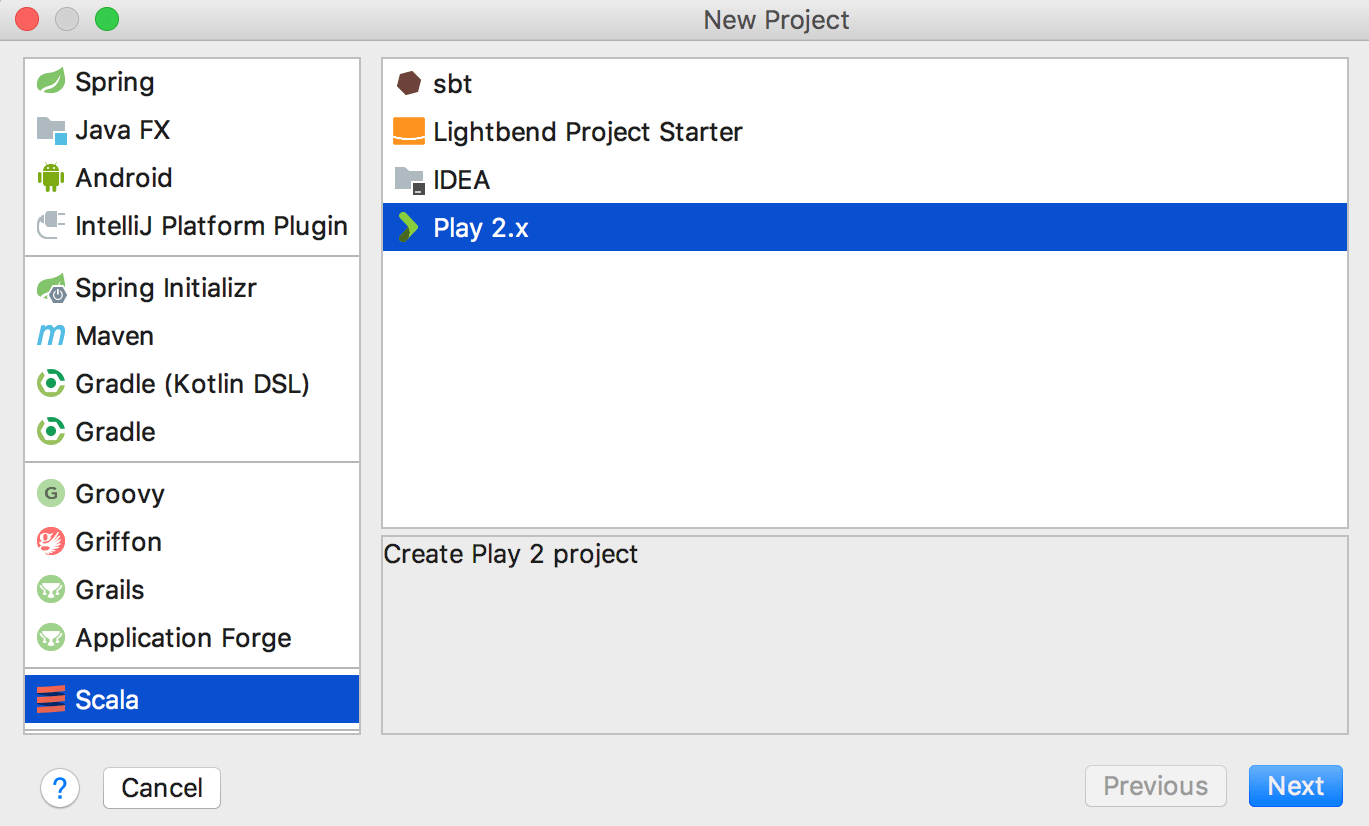Open help with the question mark button
The image size is (1369, 826).
60,788
